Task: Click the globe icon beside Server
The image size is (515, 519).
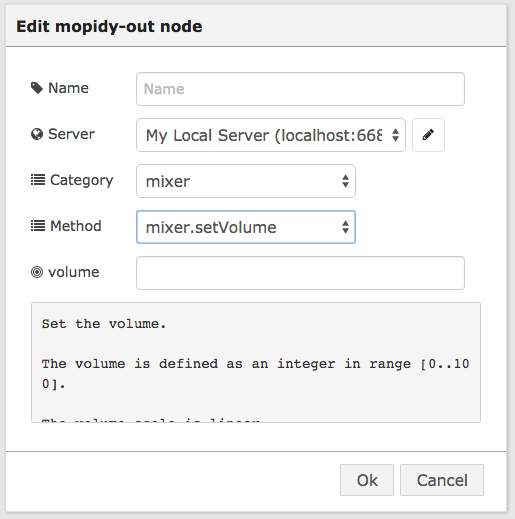Action: [x=37, y=134]
